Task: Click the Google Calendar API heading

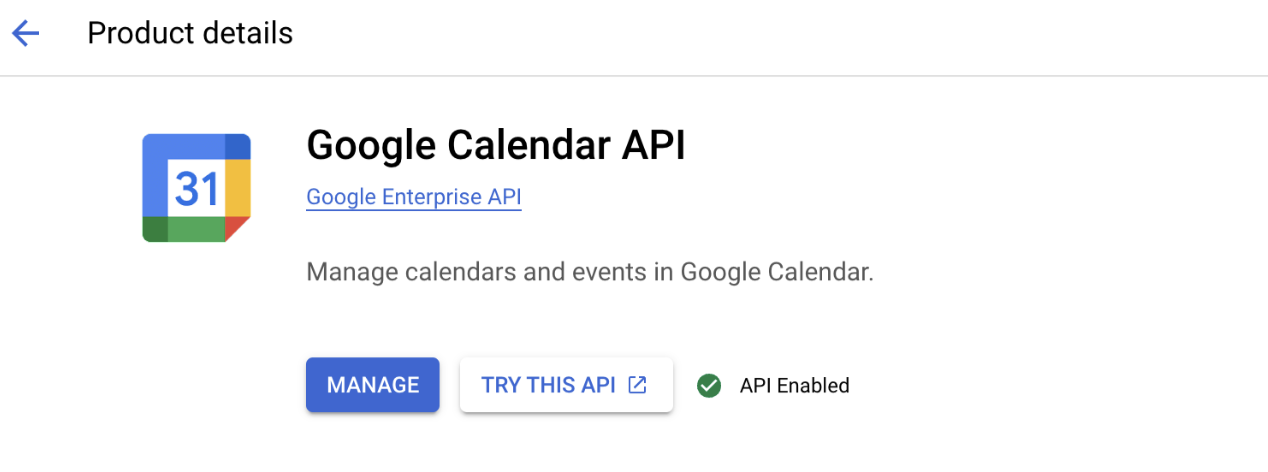Action: [x=496, y=146]
